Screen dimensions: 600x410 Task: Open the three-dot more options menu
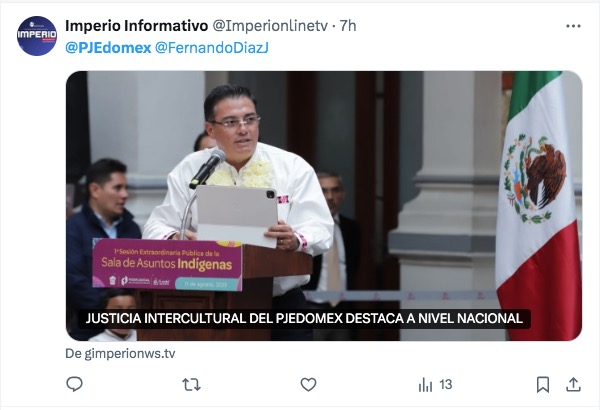click(573, 26)
